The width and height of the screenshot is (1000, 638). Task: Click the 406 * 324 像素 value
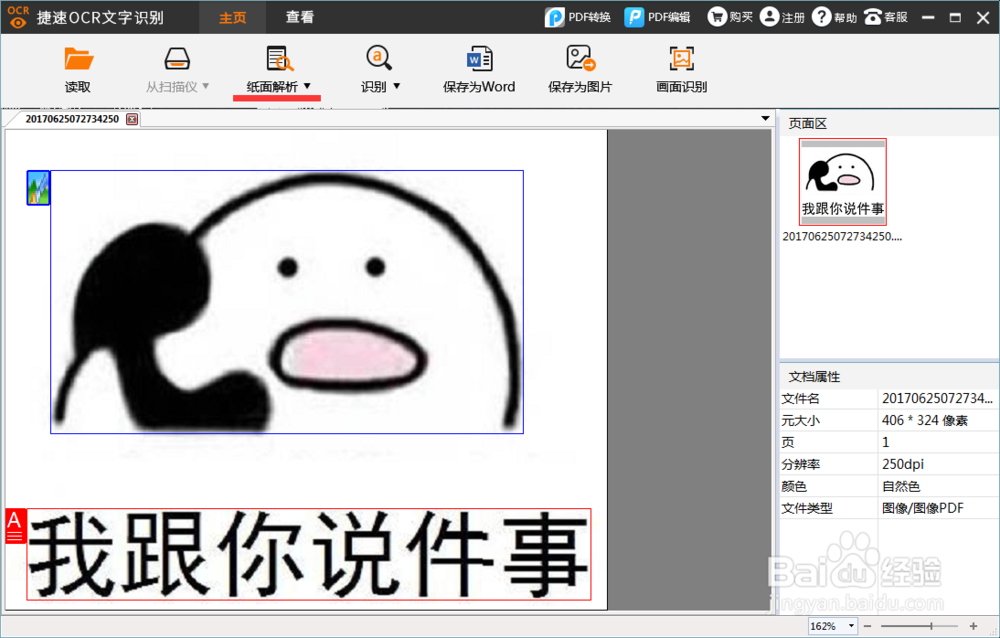(x=925, y=420)
